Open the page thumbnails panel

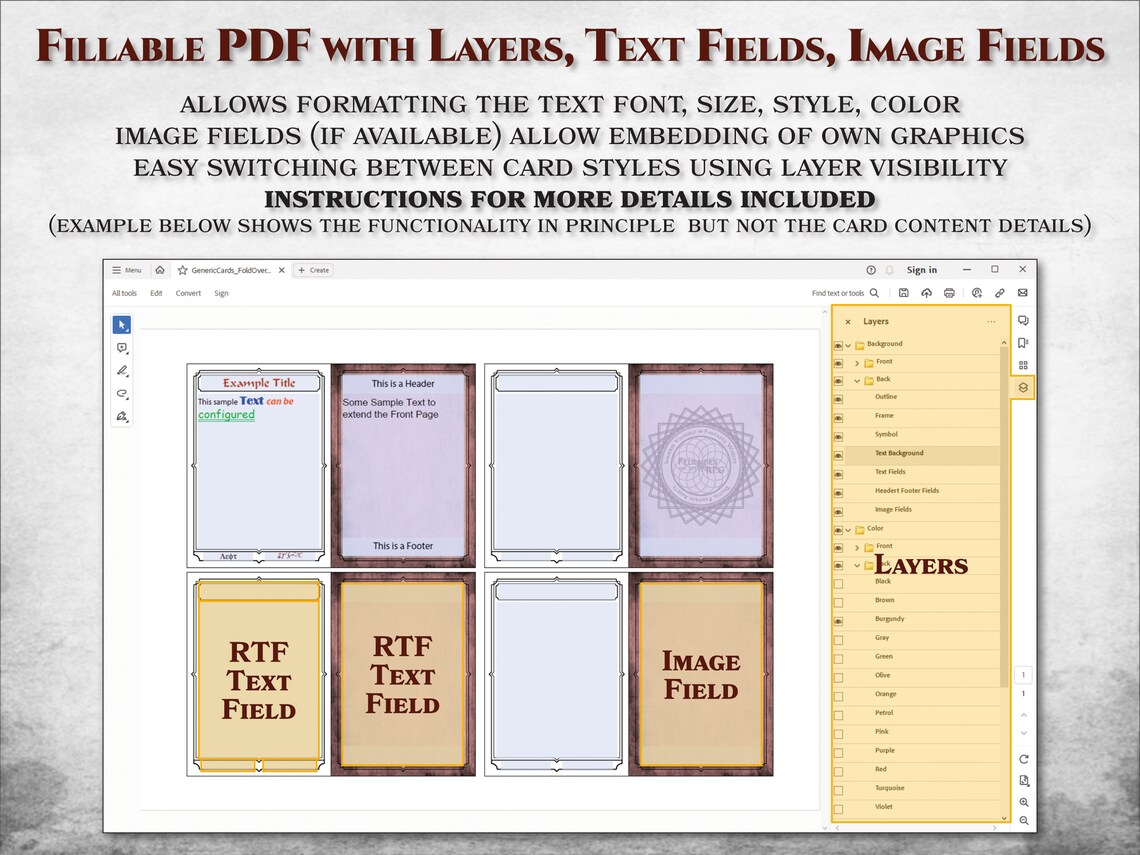1023,364
